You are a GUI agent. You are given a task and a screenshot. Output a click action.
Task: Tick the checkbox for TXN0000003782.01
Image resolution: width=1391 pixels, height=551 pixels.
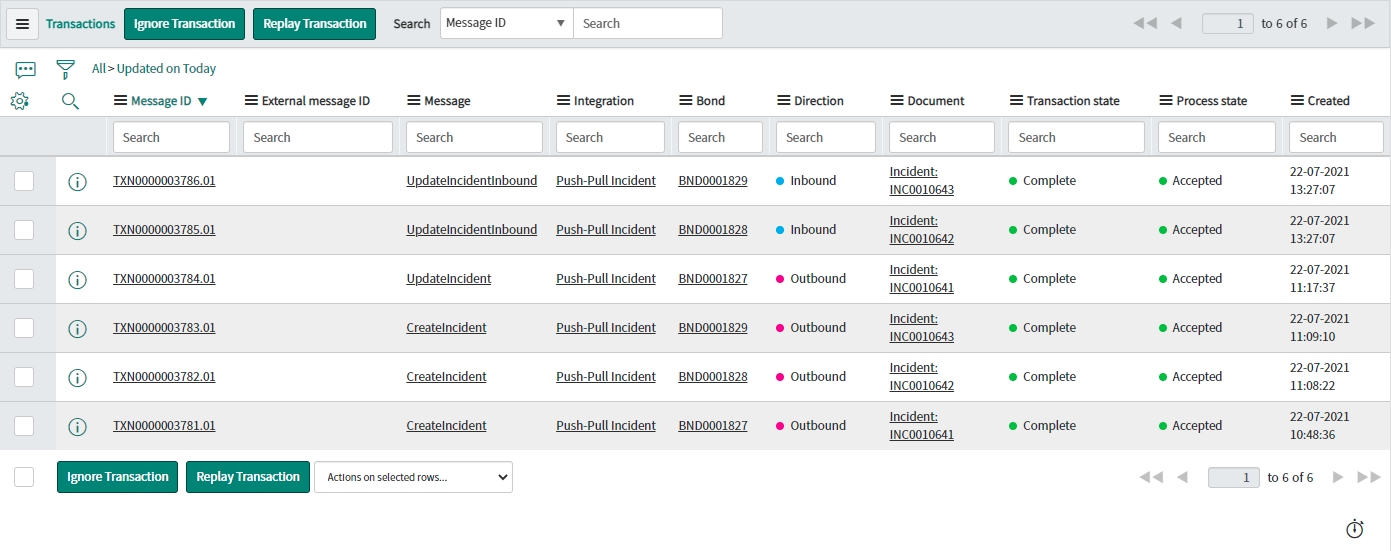24,377
